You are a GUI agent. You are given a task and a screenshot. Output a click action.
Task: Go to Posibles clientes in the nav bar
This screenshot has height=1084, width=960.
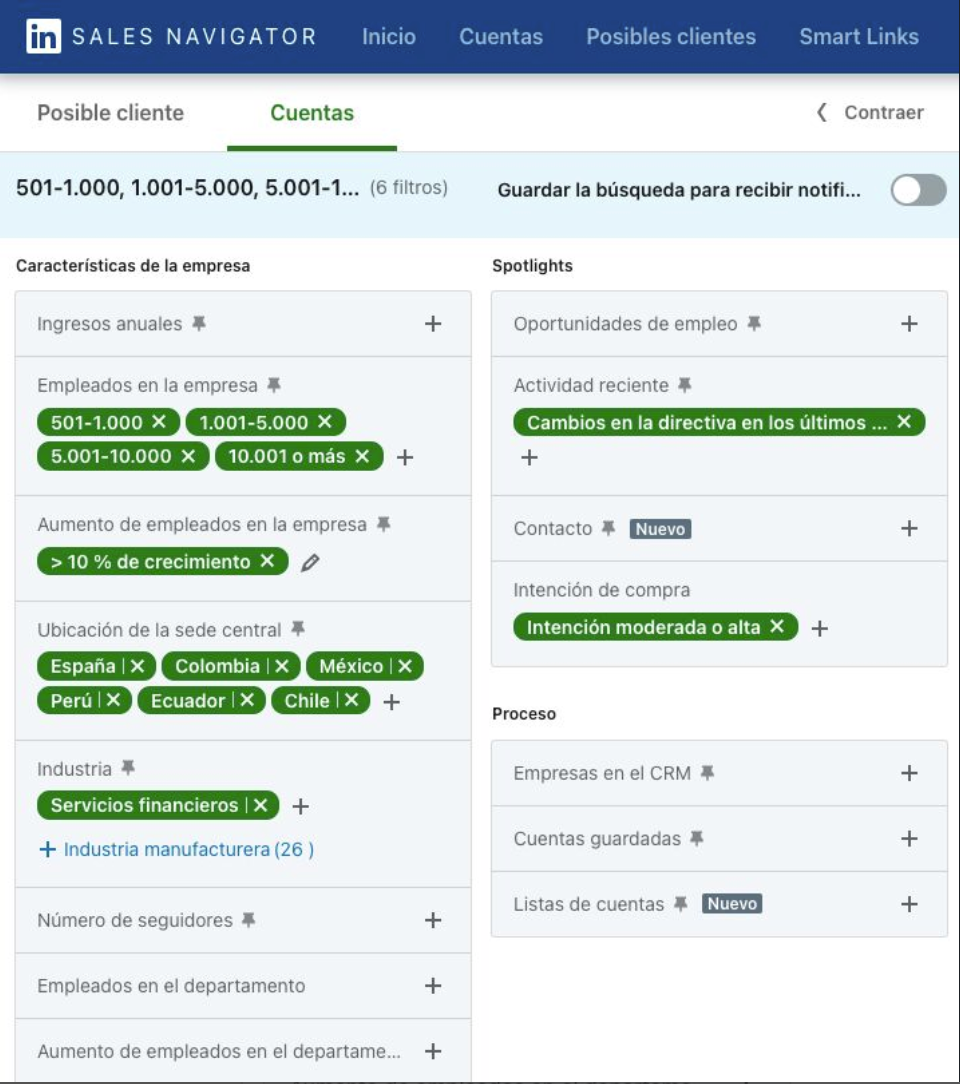(670, 36)
